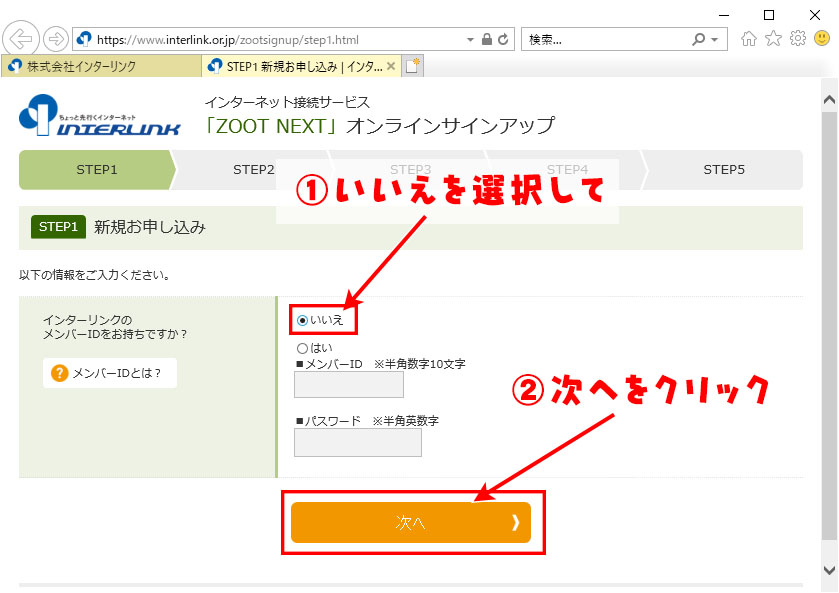Click the STEP5 progress step
This screenshot has height=593, width=839.
pos(723,170)
